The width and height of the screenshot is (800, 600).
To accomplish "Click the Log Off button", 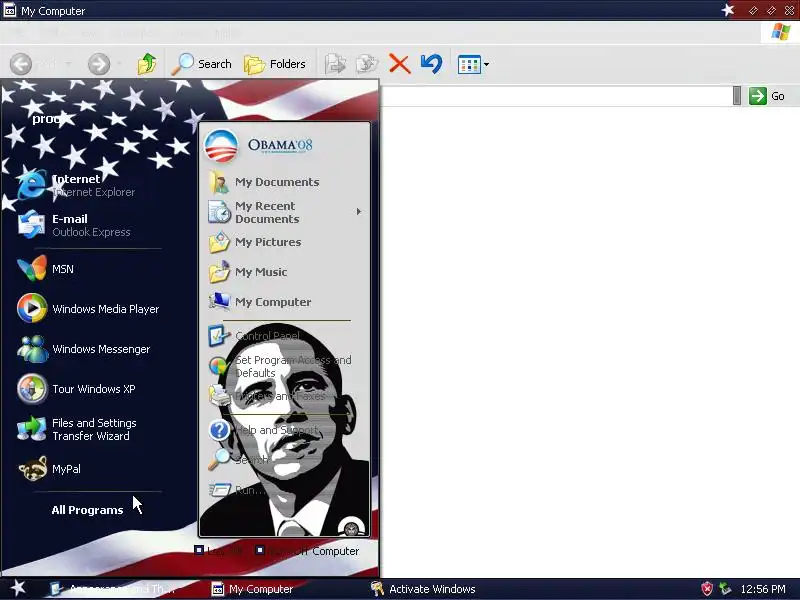I will [x=218, y=551].
